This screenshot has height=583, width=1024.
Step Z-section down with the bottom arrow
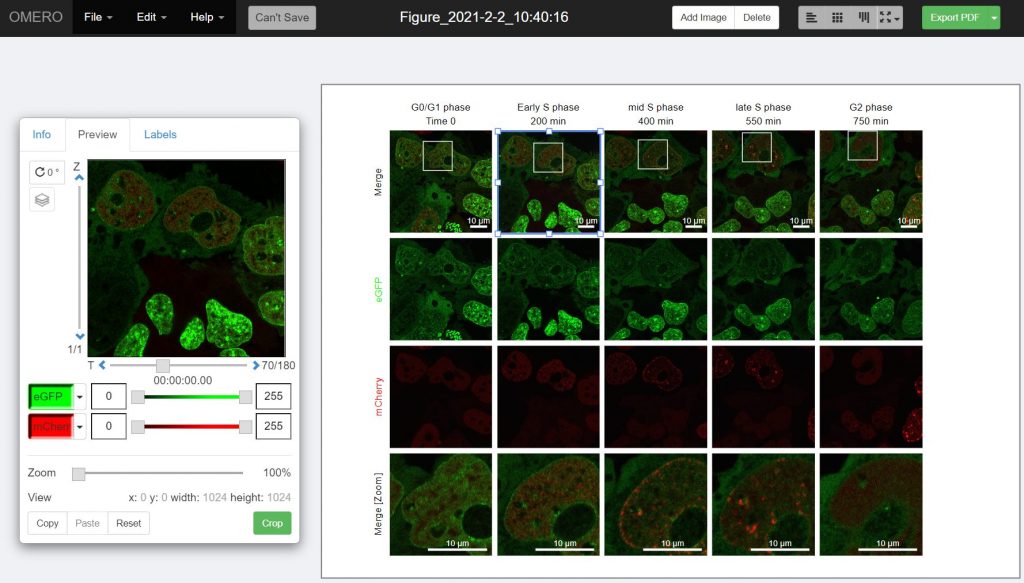pos(79,336)
